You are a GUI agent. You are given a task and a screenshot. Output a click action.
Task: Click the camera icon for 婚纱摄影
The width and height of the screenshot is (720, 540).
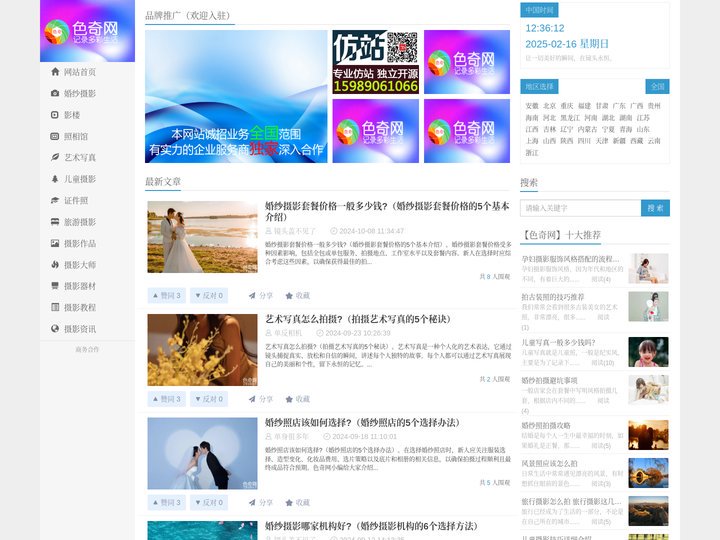(x=55, y=93)
